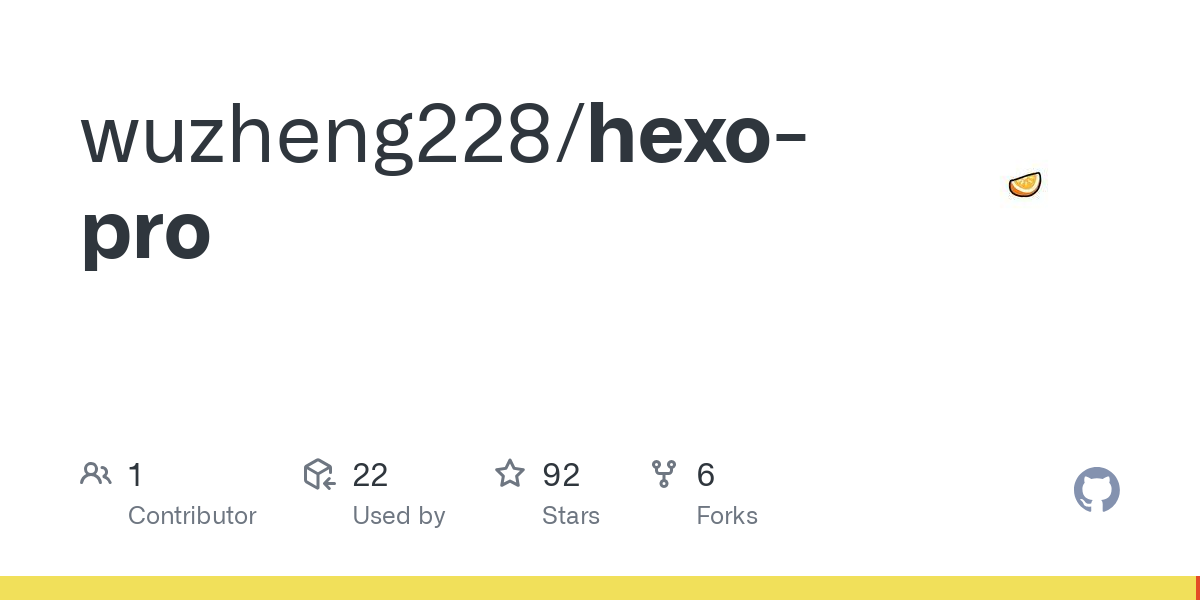Select the fork count 6
Screen dimensions: 1200x600
706,475
